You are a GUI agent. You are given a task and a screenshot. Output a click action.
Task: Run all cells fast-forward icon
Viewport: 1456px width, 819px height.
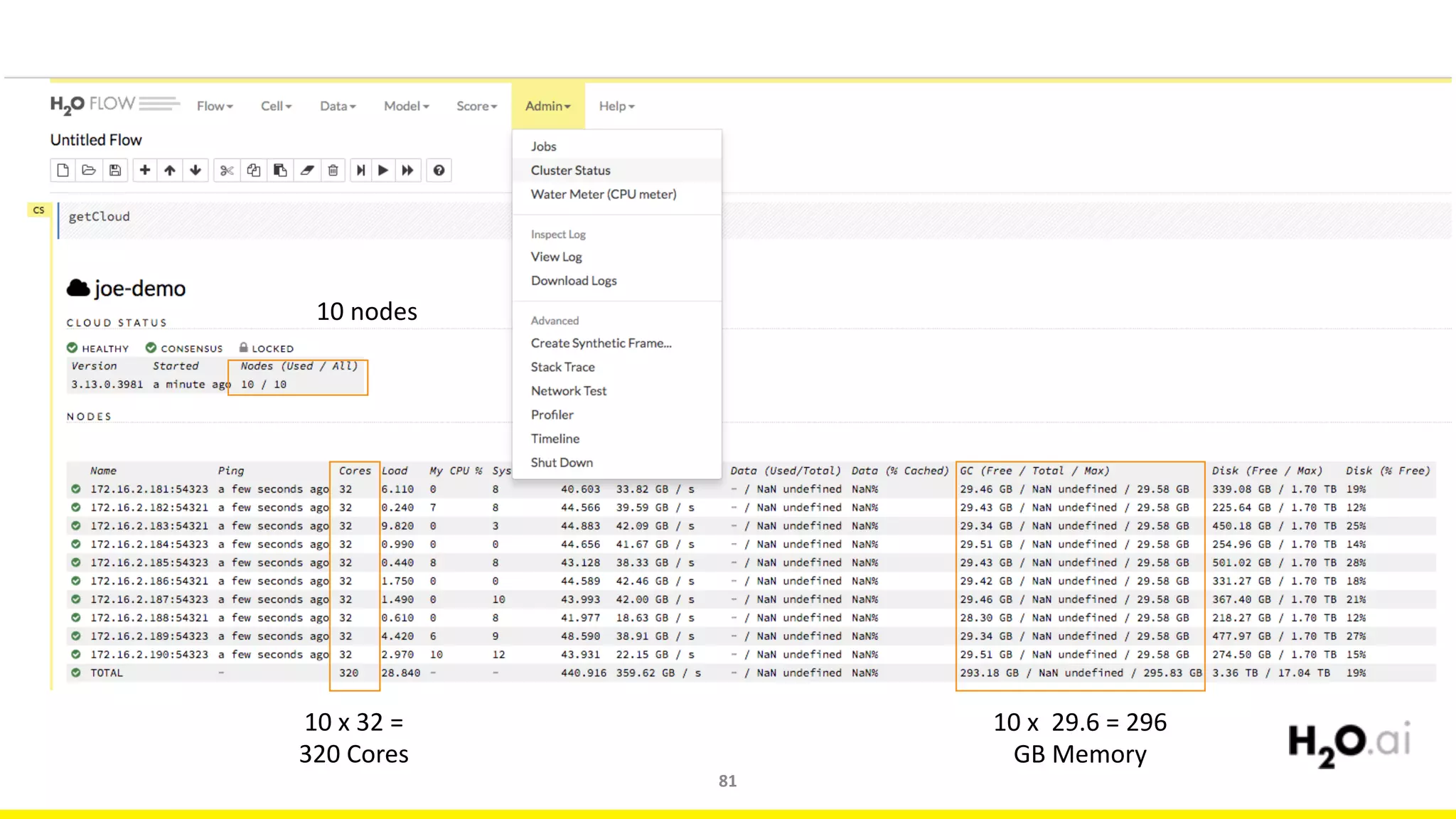(x=407, y=170)
